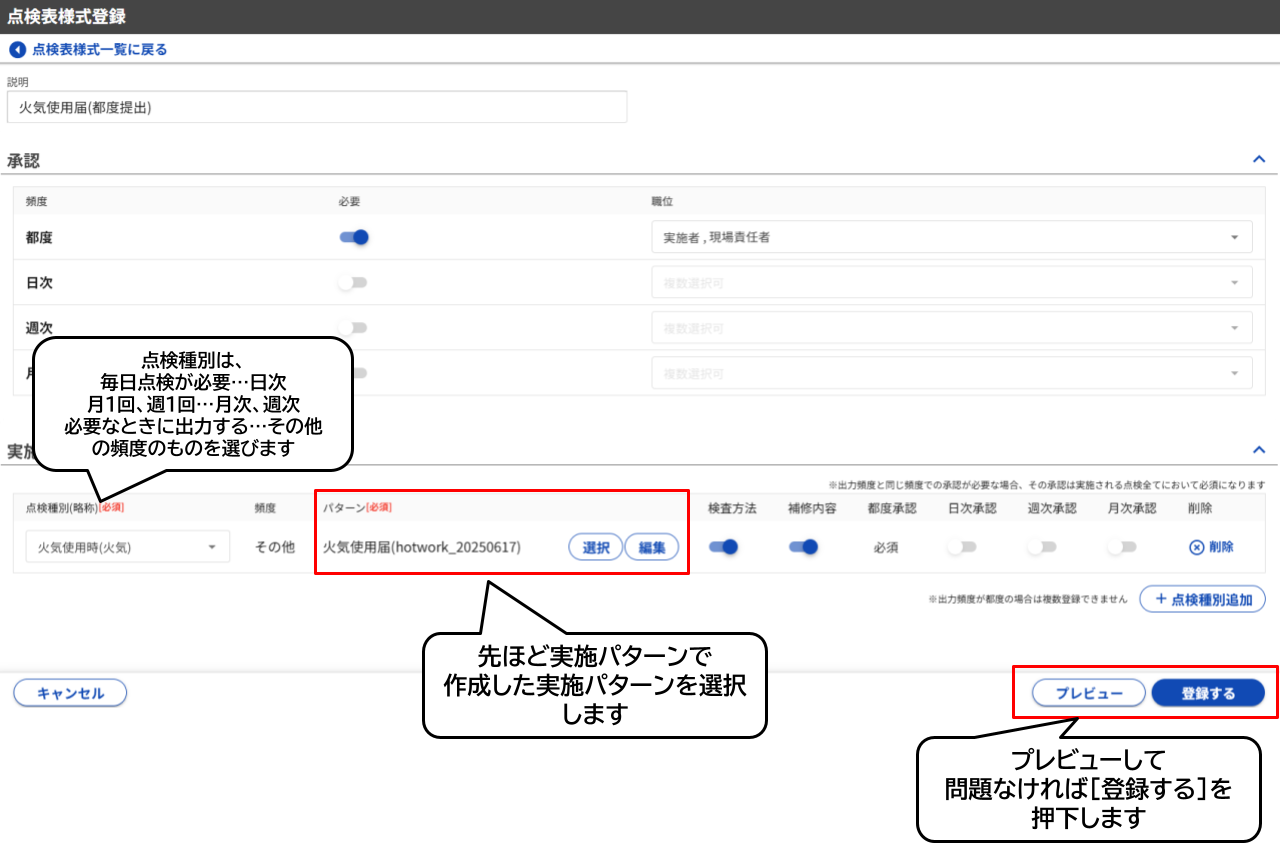Enable the 週次承認 toggle
The width and height of the screenshot is (1280, 851).
[1040, 545]
